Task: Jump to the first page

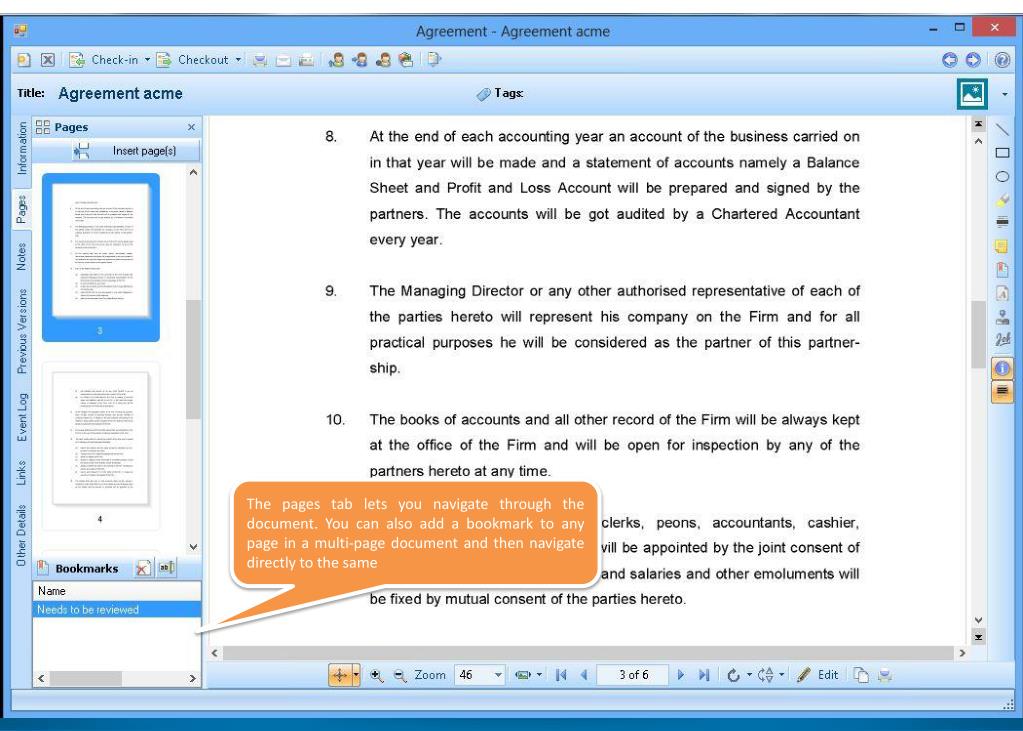Action: 560,675
